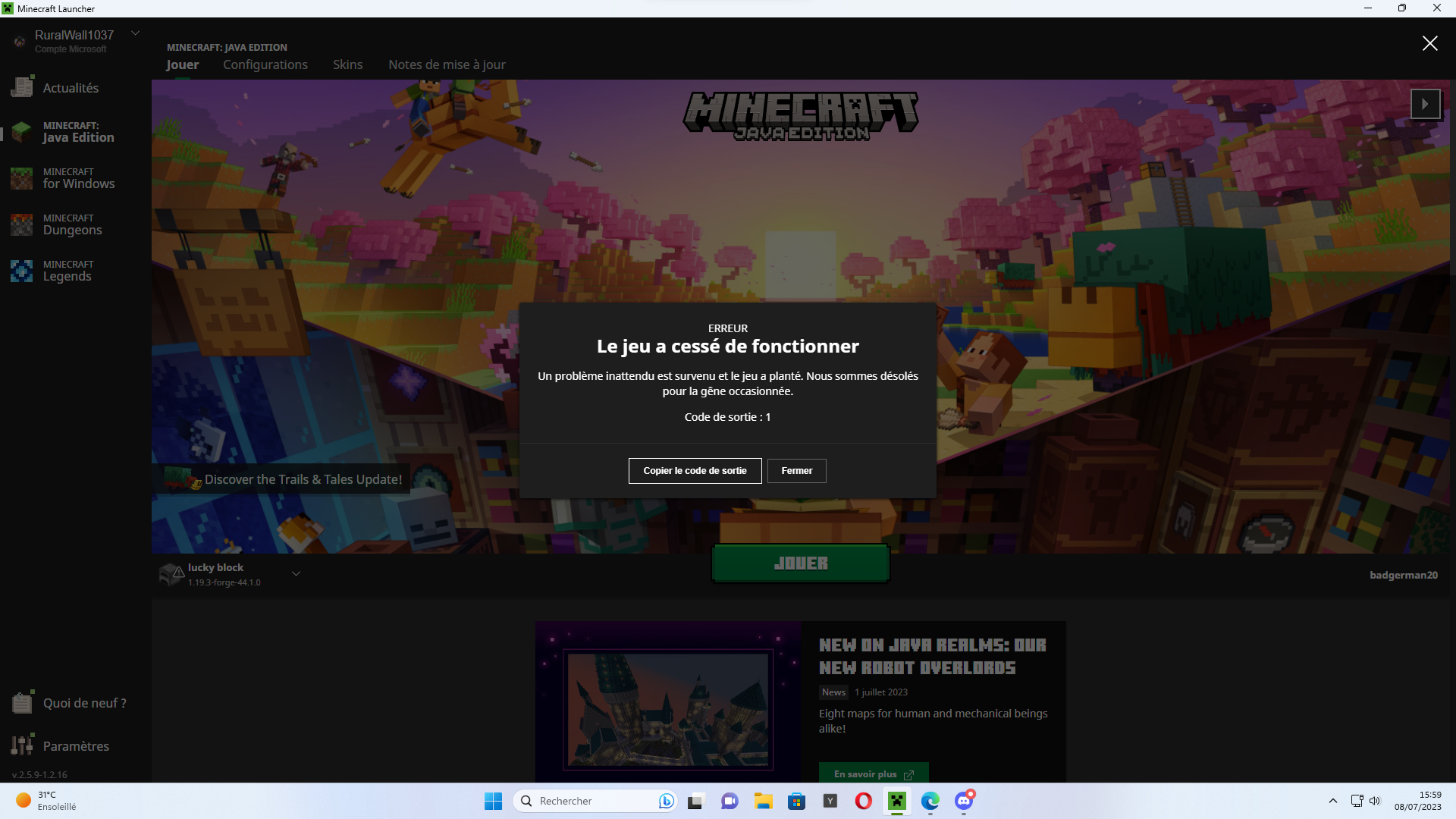Open the Skins tab

347,65
